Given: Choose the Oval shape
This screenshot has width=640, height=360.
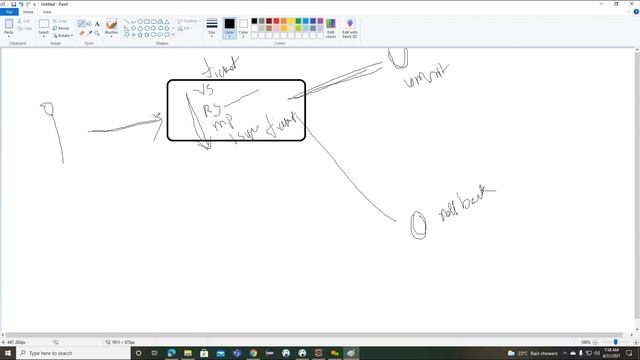Looking at the screenshot, I should [x=140, y=21].
